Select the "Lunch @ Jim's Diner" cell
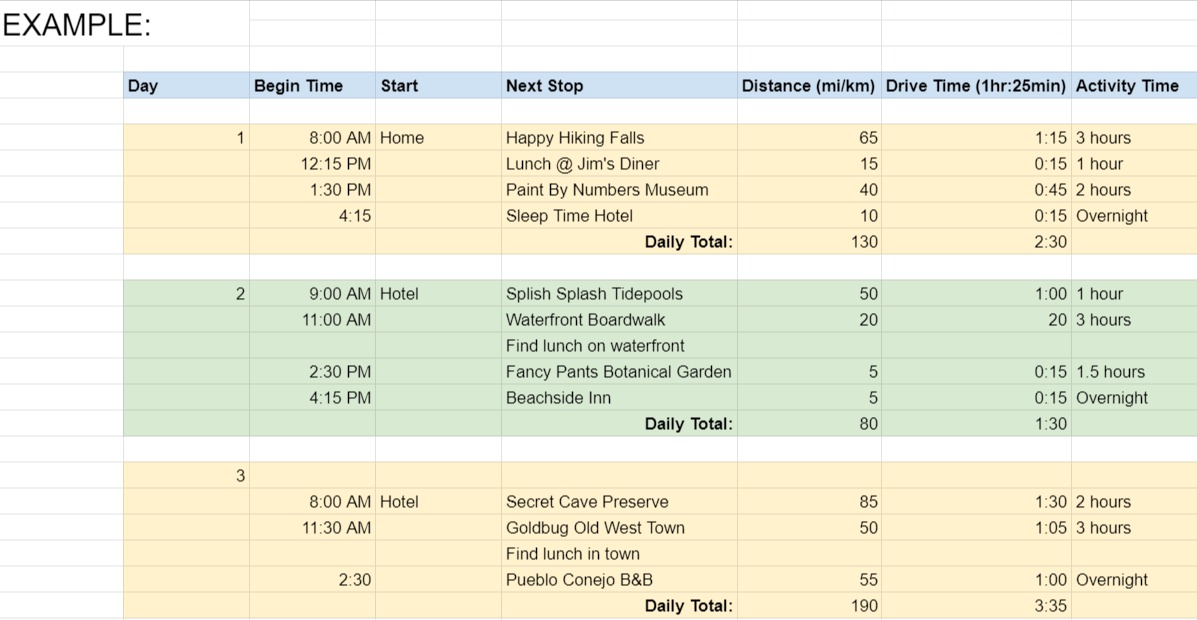This screenshot has height=620, width=1197. (618, 164)
